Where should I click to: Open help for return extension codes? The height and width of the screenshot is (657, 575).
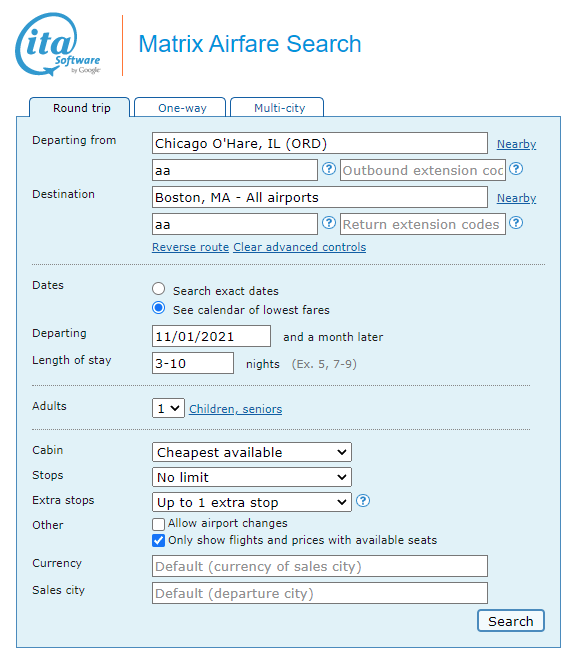[x=516, y=223]
